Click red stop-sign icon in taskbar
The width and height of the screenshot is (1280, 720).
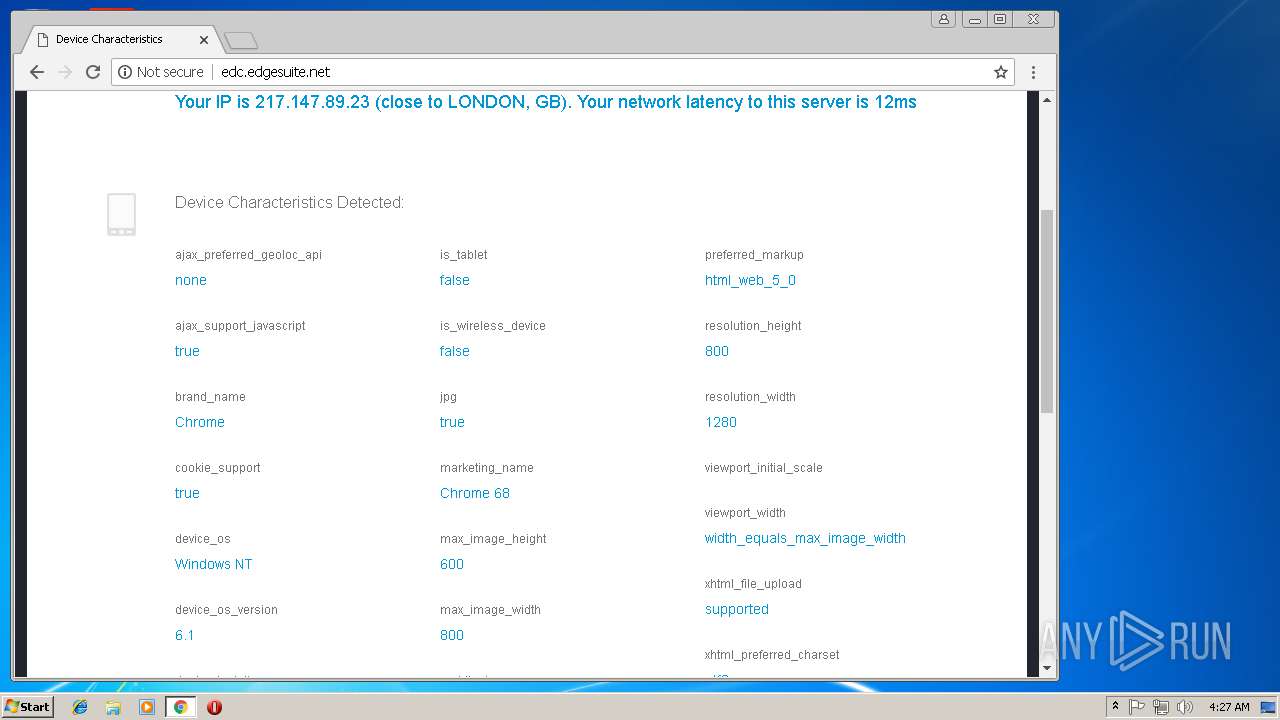(214, 707)
